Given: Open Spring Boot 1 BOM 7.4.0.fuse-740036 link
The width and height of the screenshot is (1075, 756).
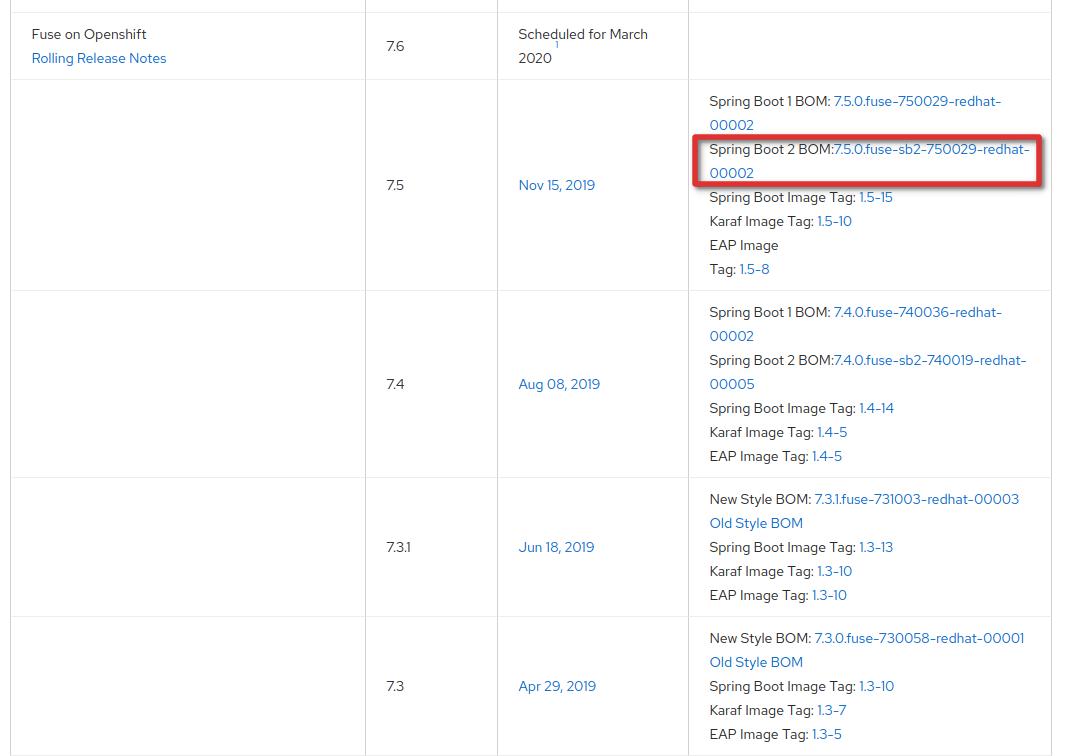Looking at the screenshot, I should click(x=916, y=313).
